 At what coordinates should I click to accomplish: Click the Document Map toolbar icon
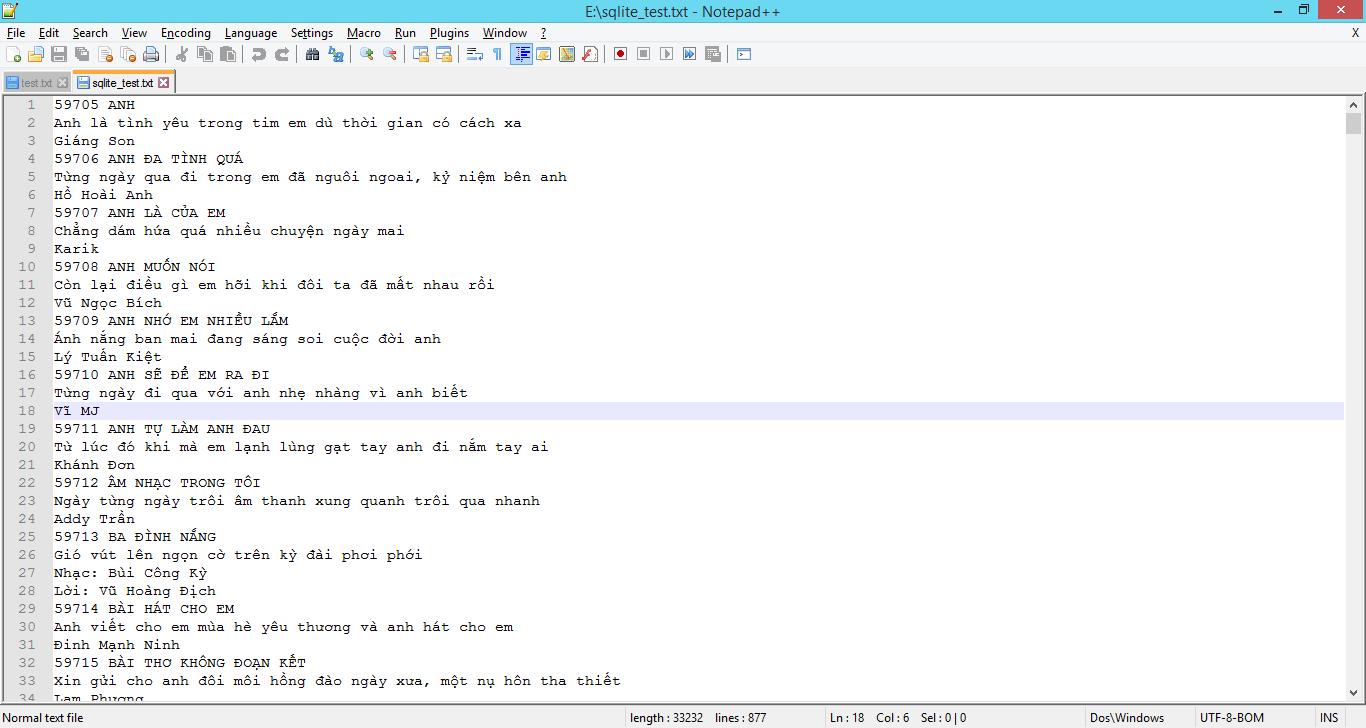(567, 54)
